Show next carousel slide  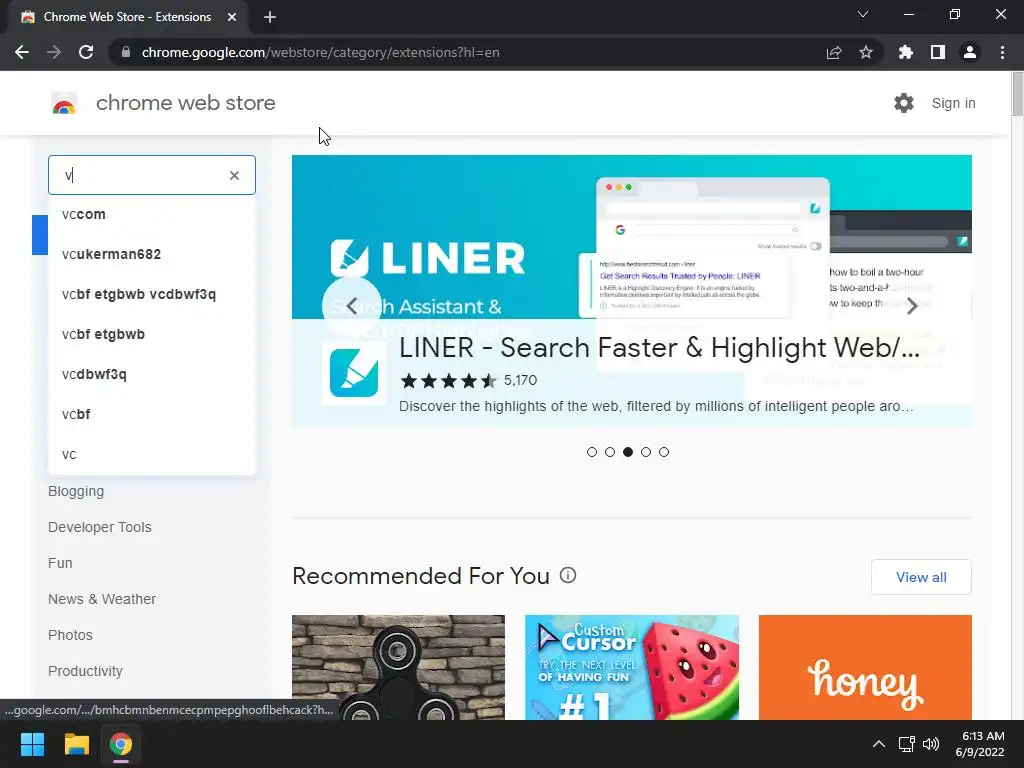(912, 306)
